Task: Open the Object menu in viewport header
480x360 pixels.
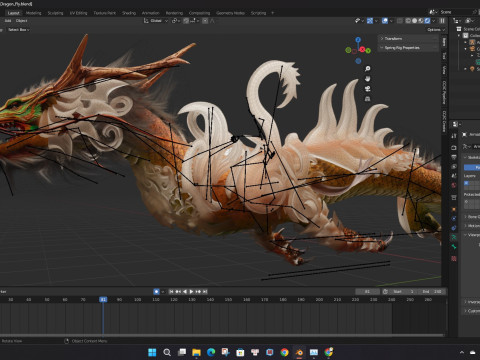Action: (21, 21)
